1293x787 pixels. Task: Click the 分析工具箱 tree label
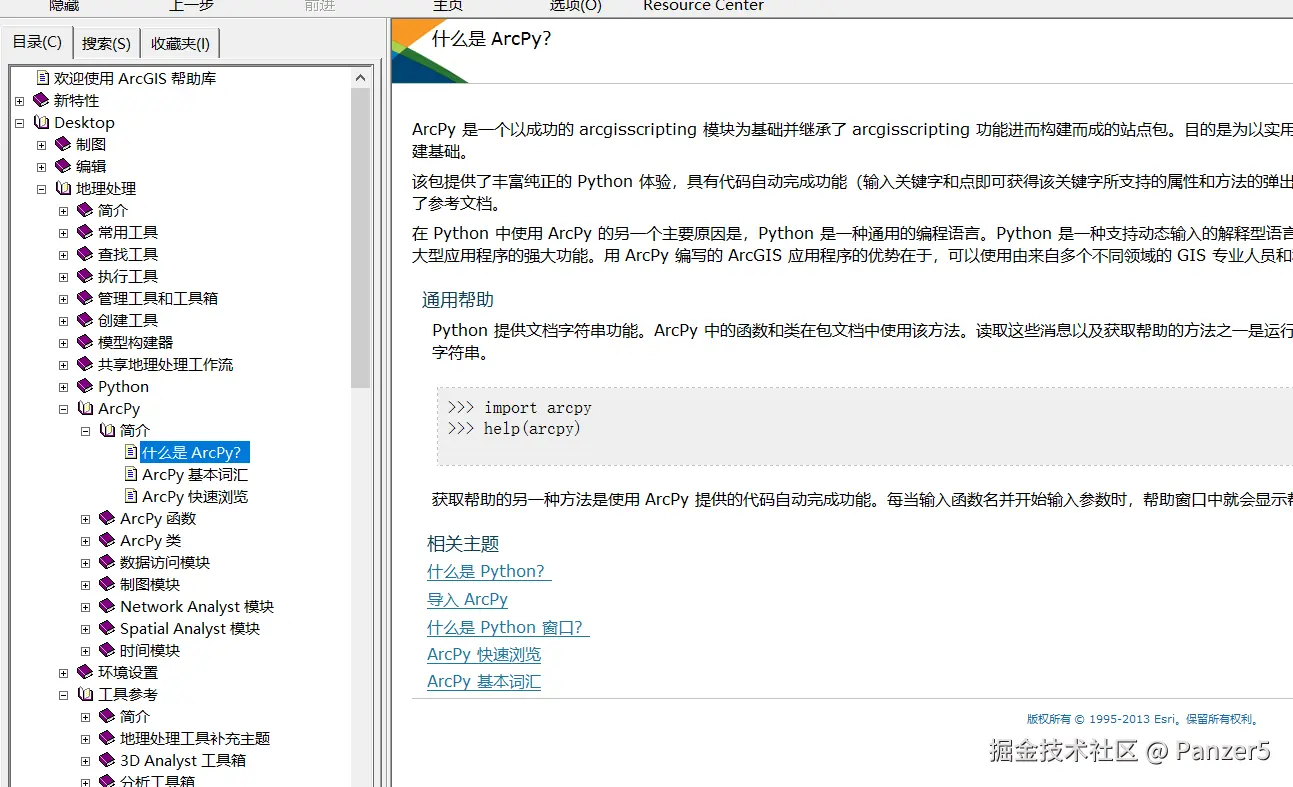tap(157, 781)
